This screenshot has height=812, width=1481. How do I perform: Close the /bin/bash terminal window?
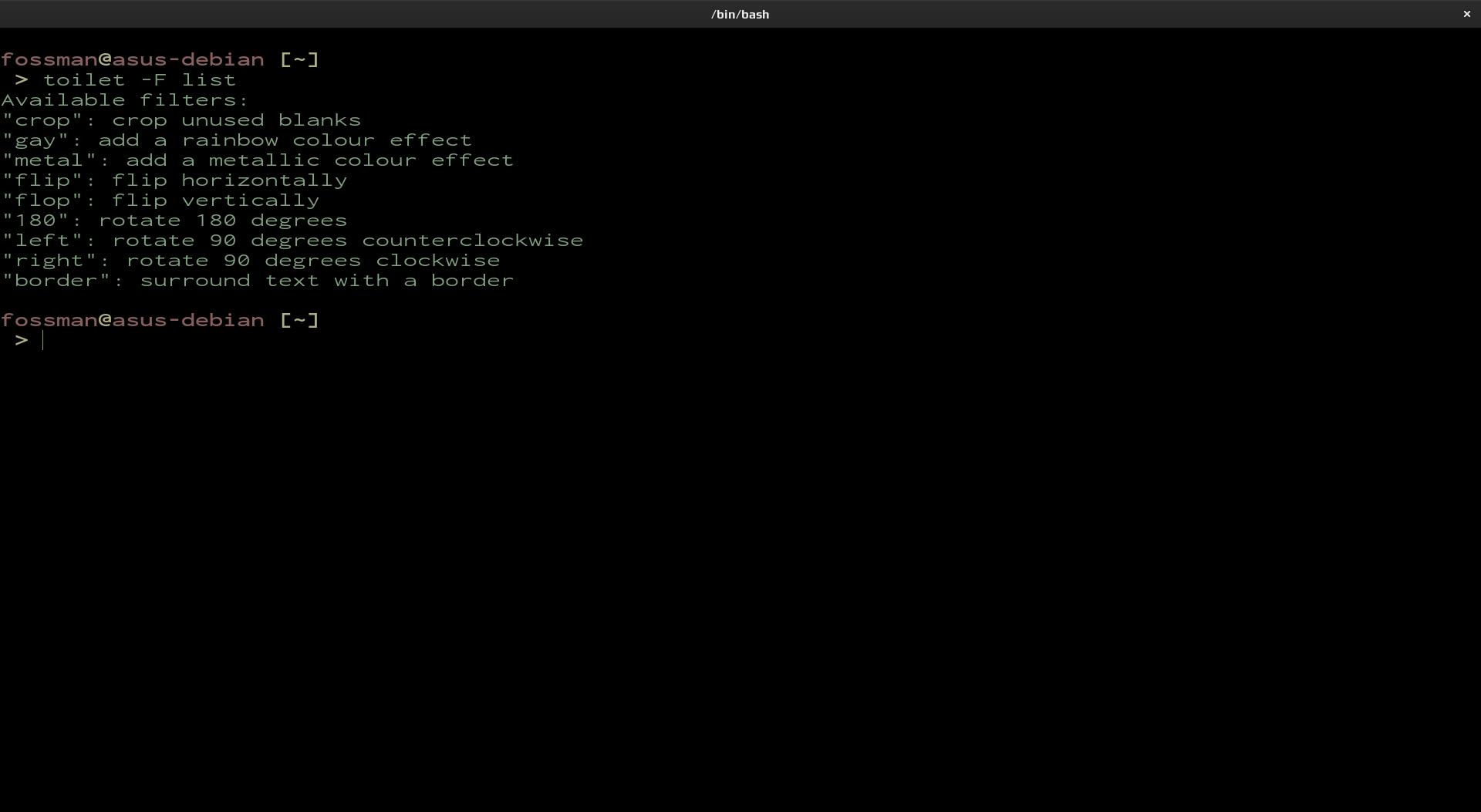(1466, 14)
